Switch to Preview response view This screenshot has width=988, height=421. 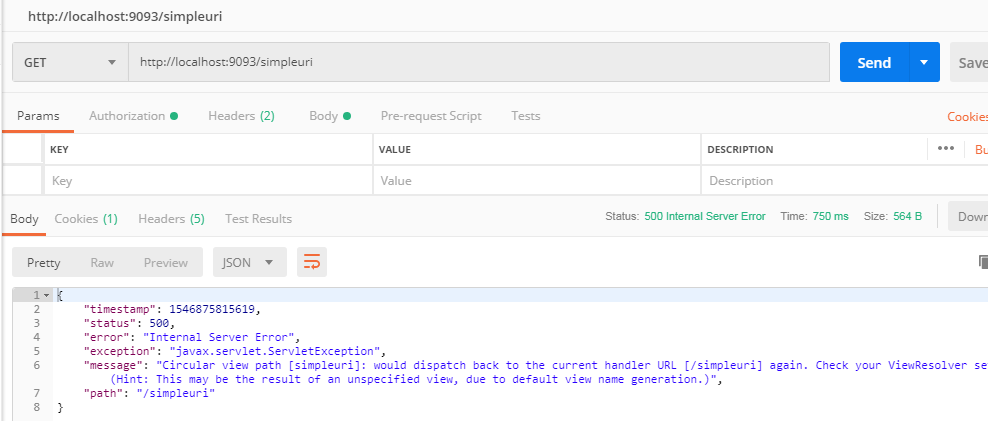pyautogui.click(x=165, y=262)
